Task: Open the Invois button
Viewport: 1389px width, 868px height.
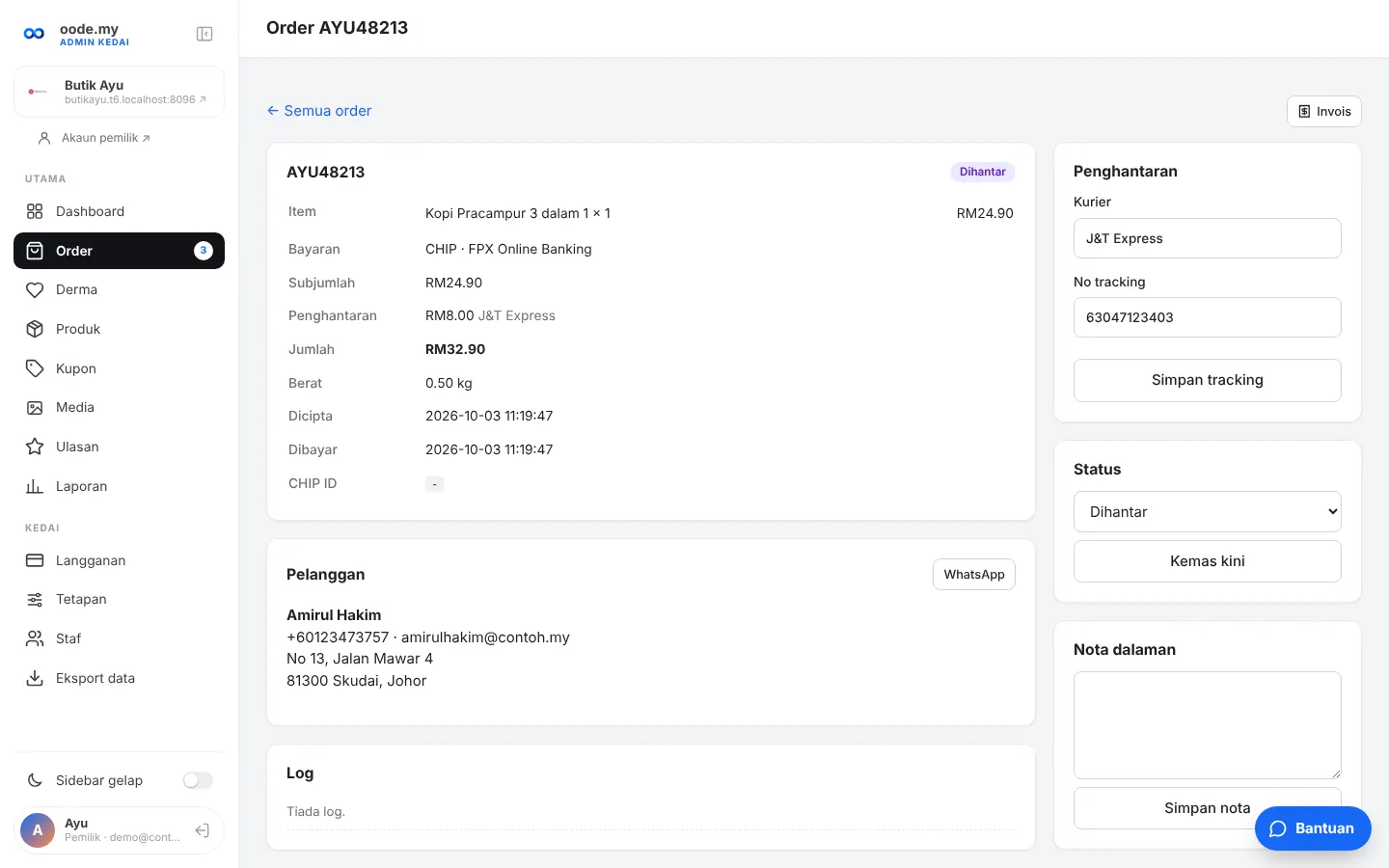Action: pos(1324,111)
